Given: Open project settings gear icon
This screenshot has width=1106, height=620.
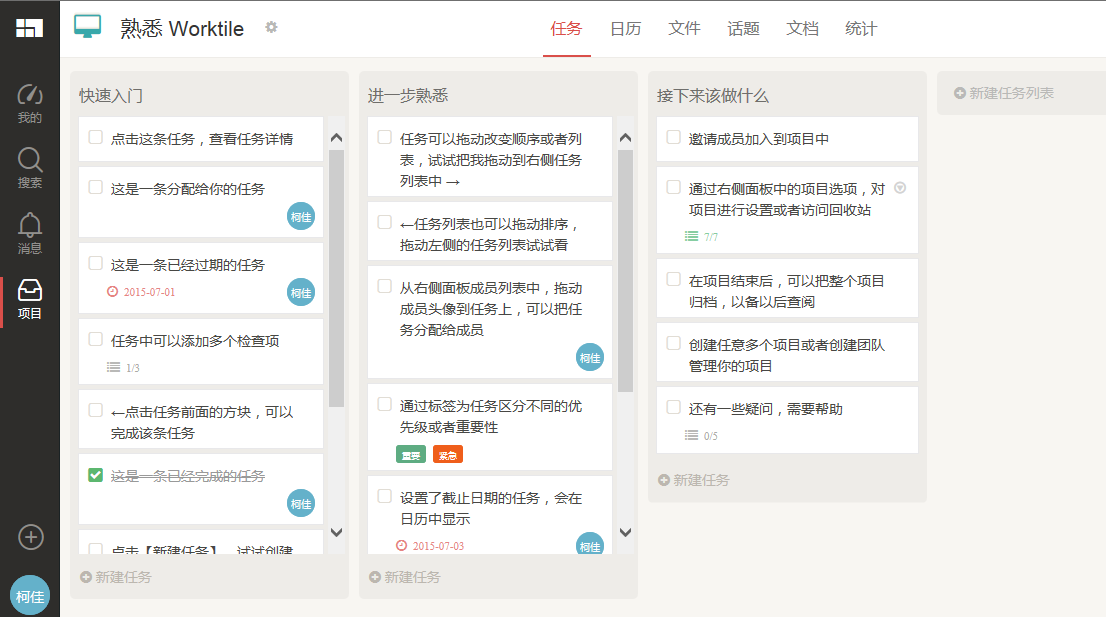Looking at the screenshot, I should point(271,28).
